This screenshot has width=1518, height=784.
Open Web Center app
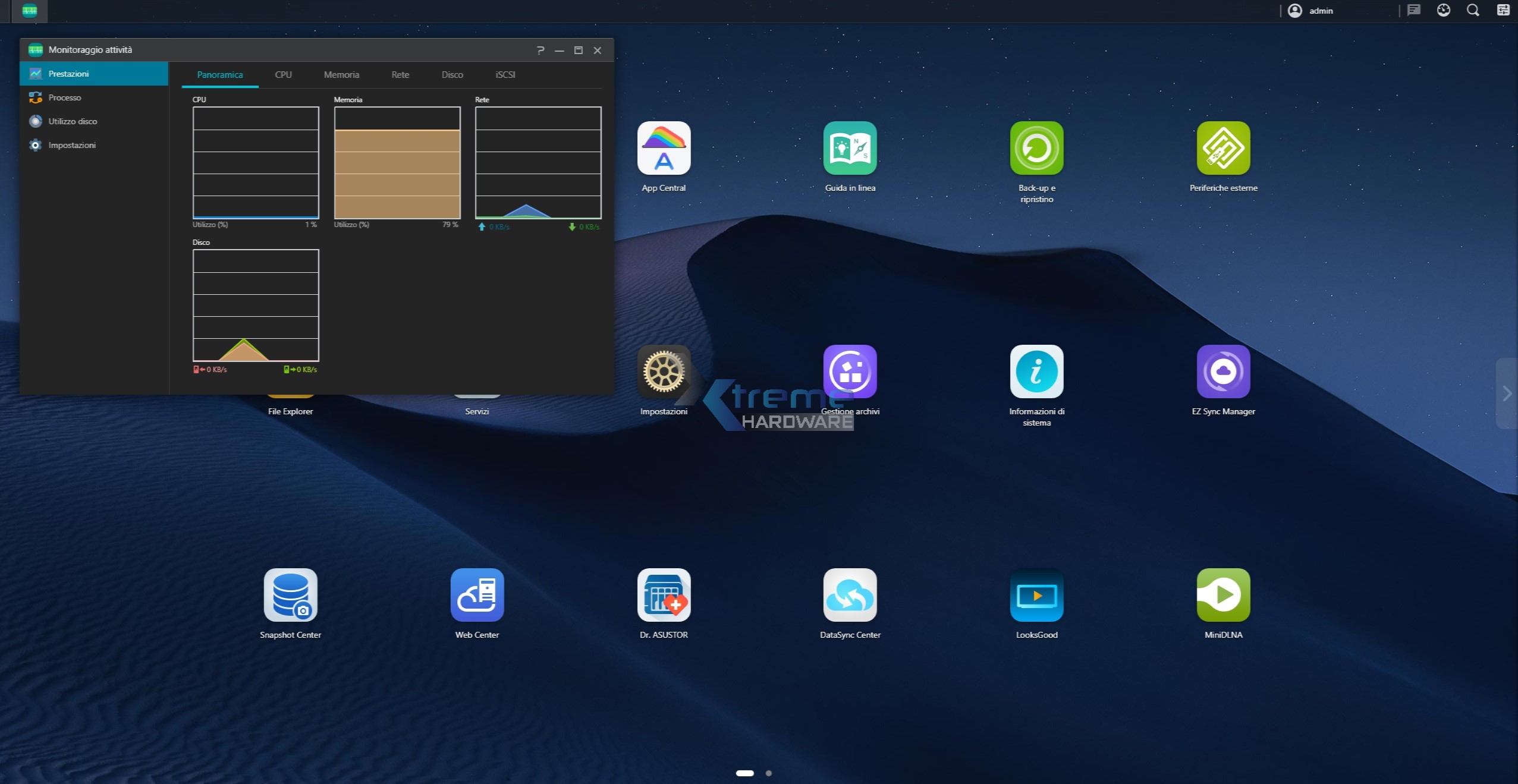[x=477, y=596]
